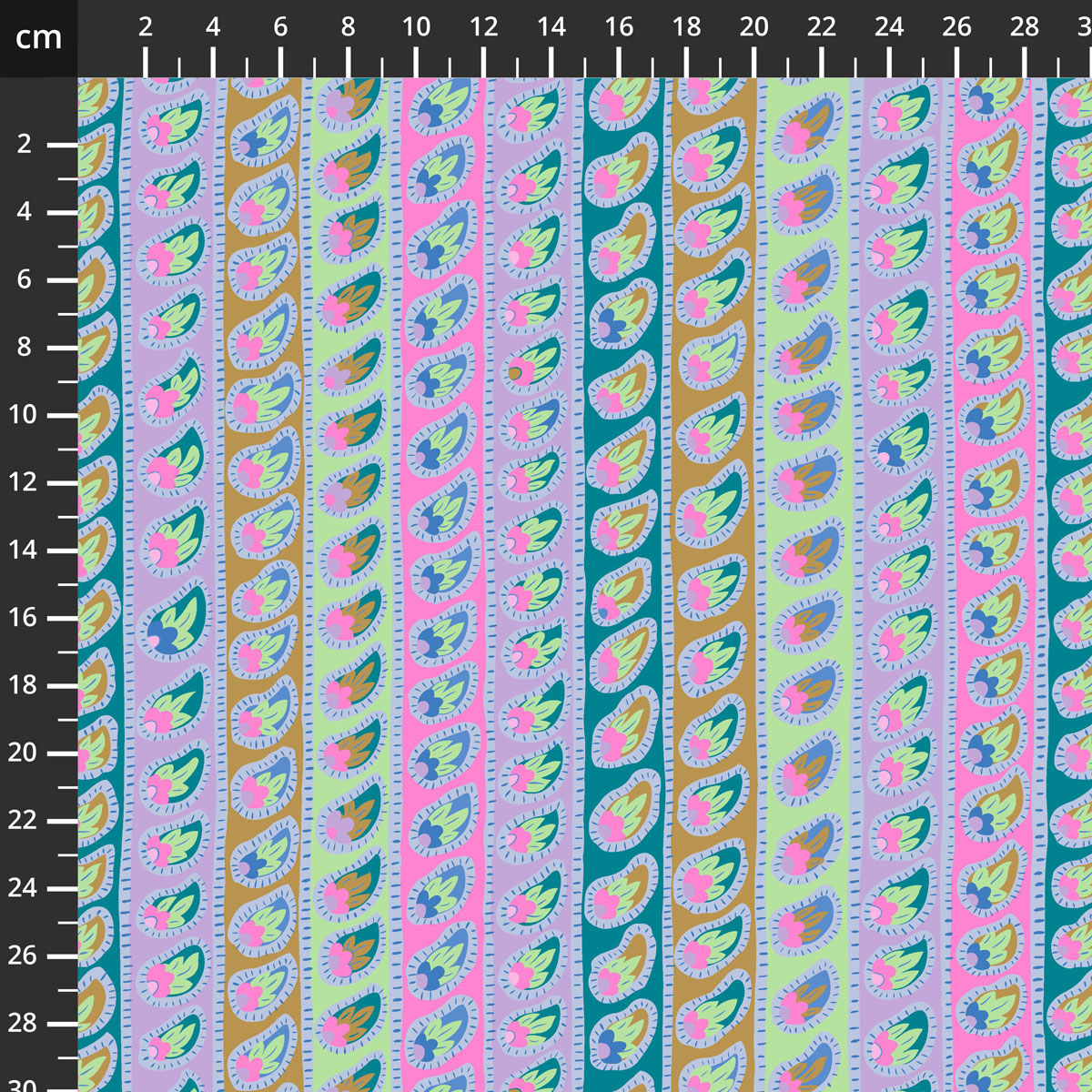Screen dimensions: 1092x1092
Task: Select the 28 mark on the top ruler
Action: point(1024,28)
